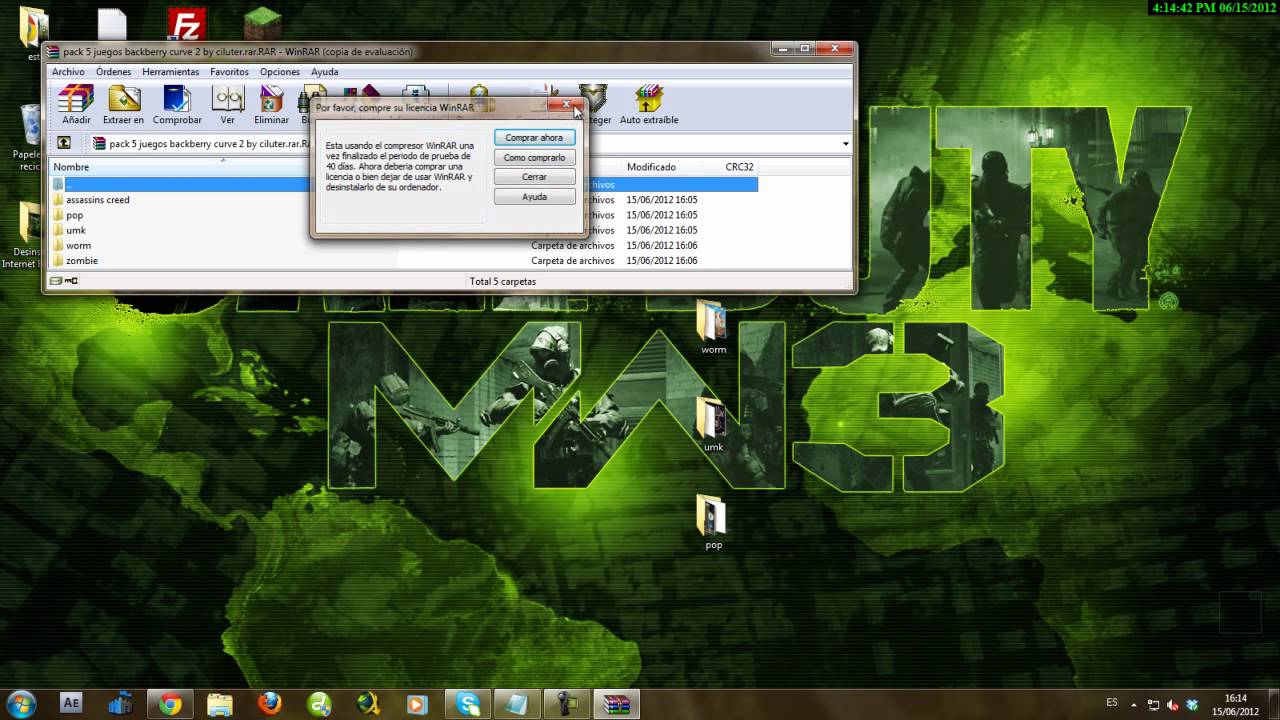Open the Ayuda menu in the menu bar
The image size is (1280, 720).
324,72
